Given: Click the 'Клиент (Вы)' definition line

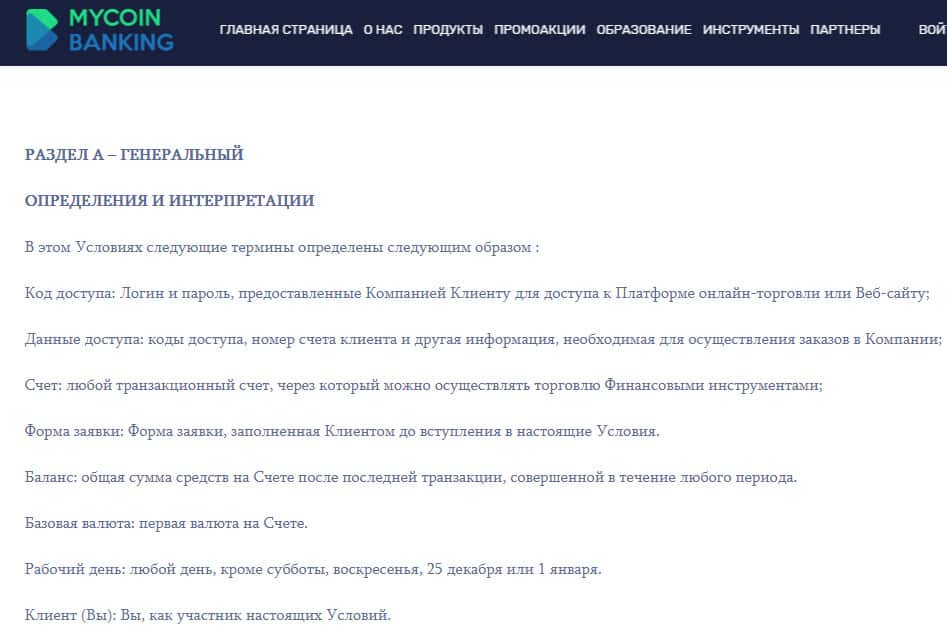Looking at the screenshot, I should point(208,615).
